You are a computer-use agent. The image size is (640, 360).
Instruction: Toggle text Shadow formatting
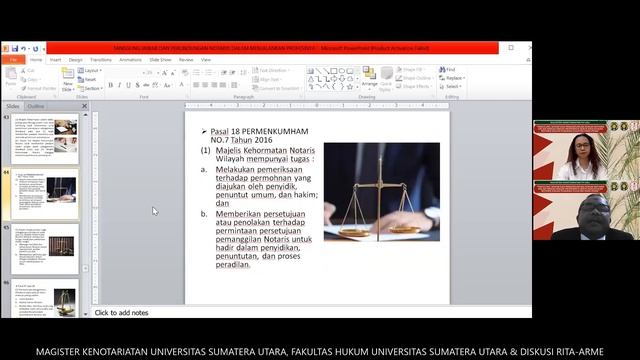click(x=137, y=85)
